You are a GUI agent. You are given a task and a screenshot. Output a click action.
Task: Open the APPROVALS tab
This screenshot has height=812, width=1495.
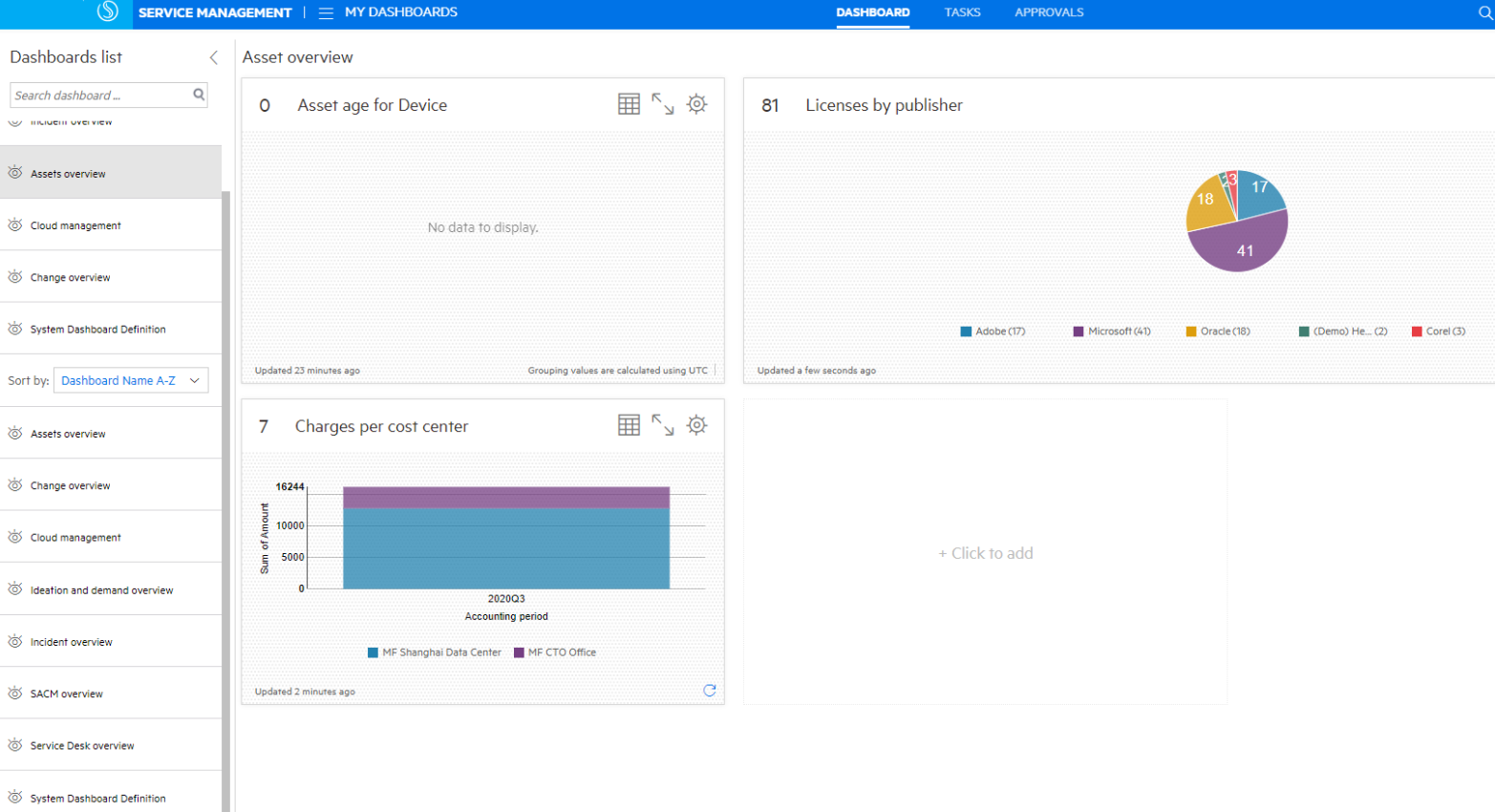click(1048, 12)
